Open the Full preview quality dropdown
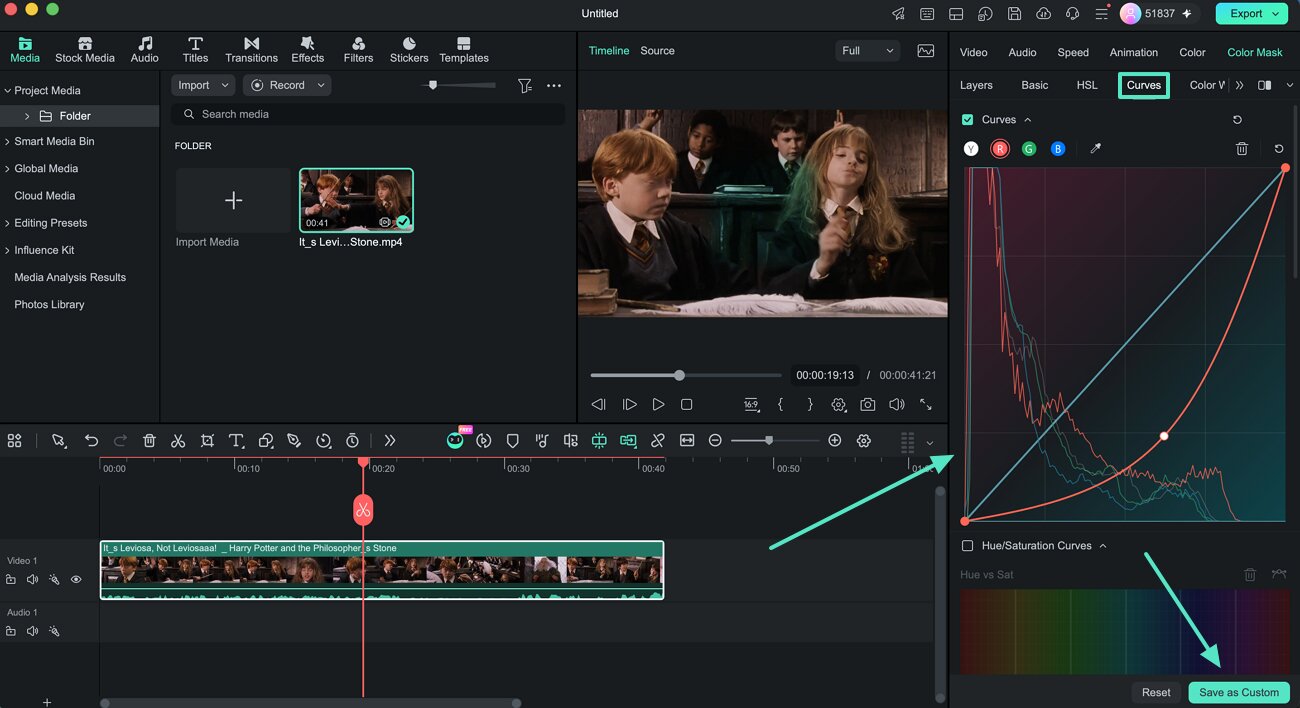Viewport: 1300px width, 708px height. click(x=867, y=51)
